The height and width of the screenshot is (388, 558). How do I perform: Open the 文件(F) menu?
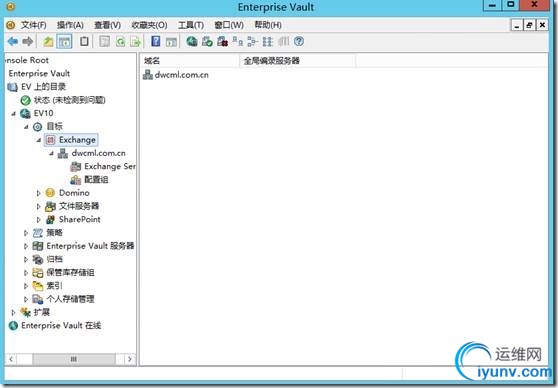[33, 25]
